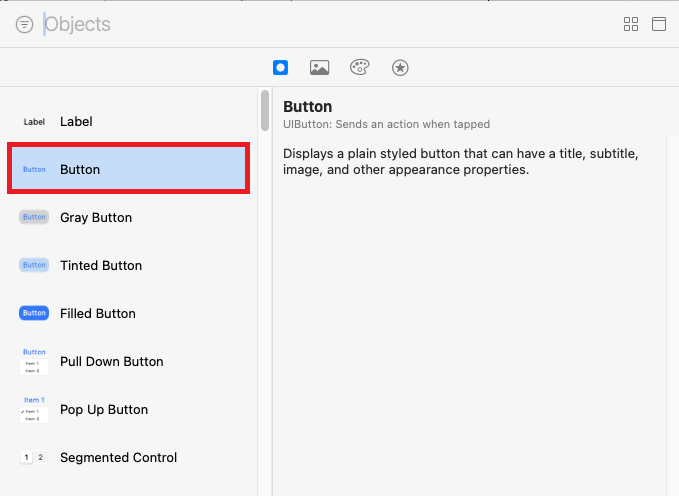
Task: Choose the Pull Down Button object
Action: click(128, 361)
